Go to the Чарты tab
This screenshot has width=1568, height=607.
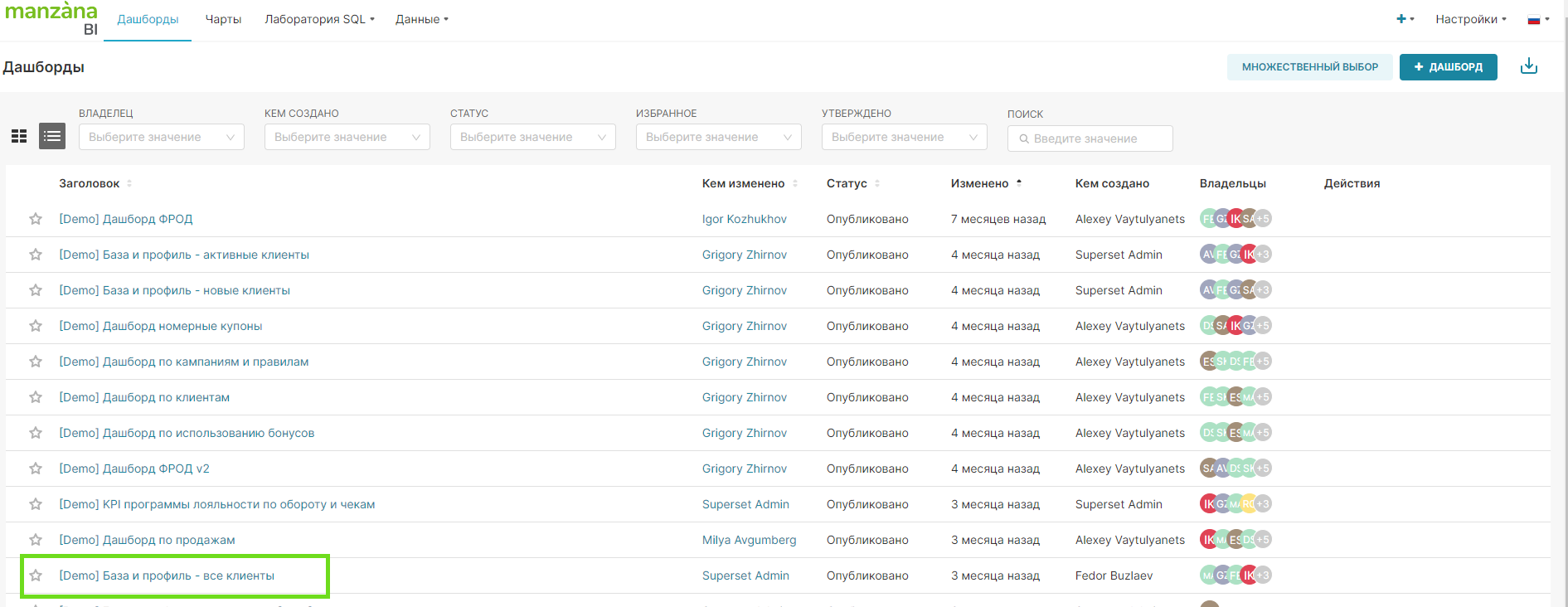(x=223, y=19)
